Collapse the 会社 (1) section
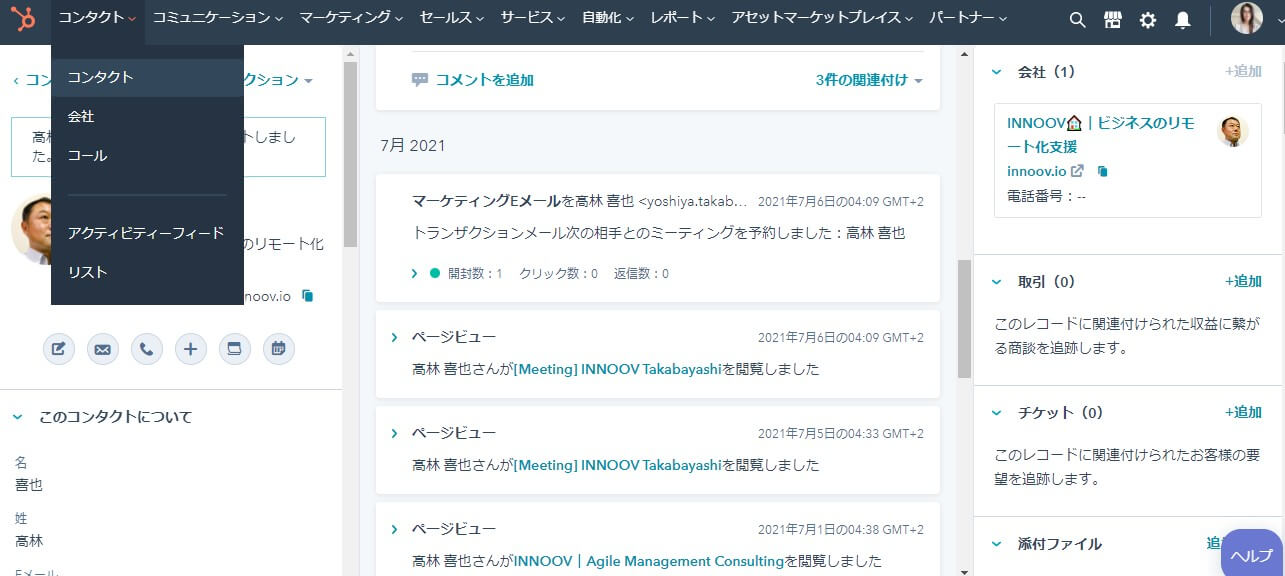Screen dimensions: 1285x576 996,72
